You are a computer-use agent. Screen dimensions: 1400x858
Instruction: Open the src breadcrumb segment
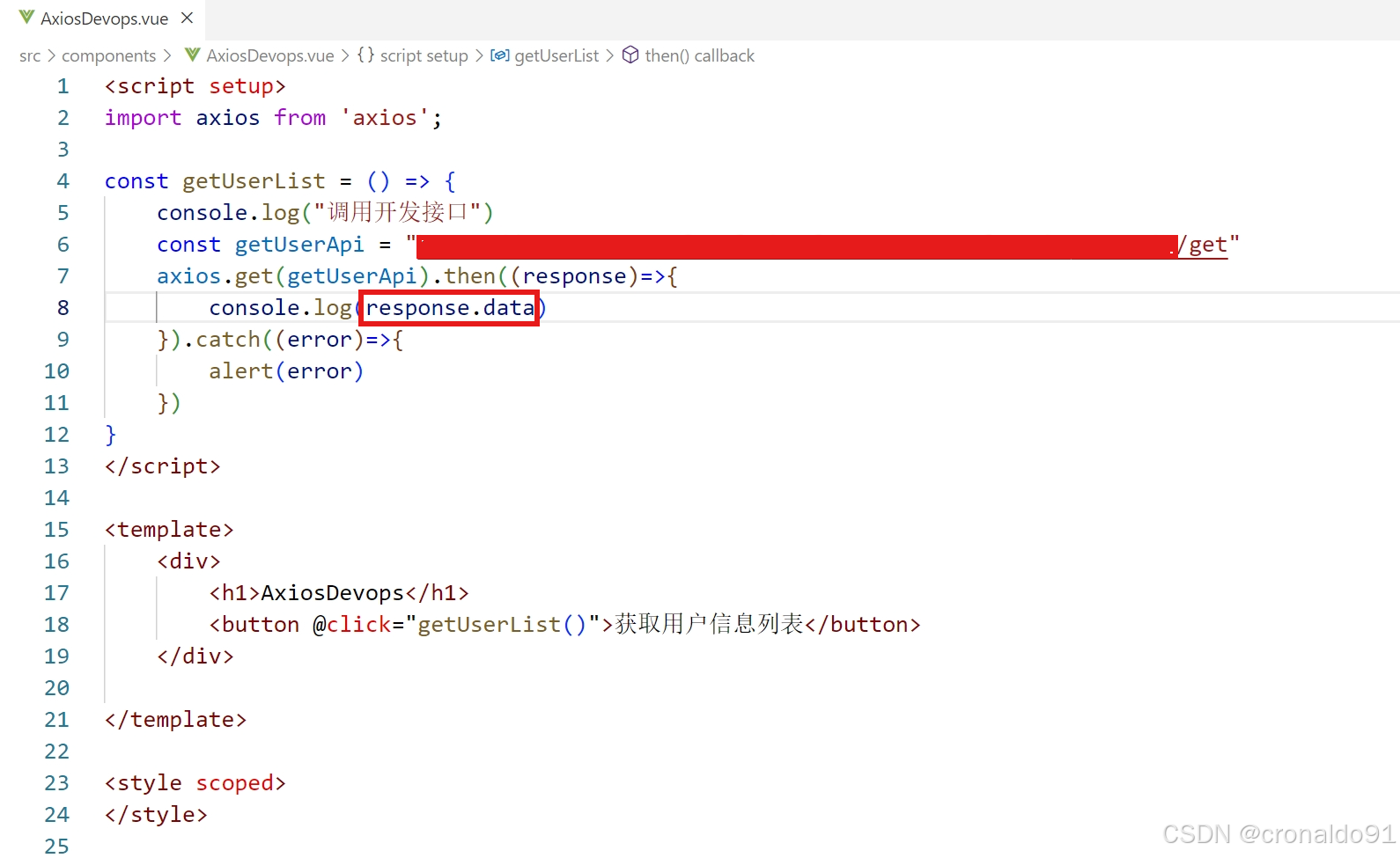(x=30, y=55)
